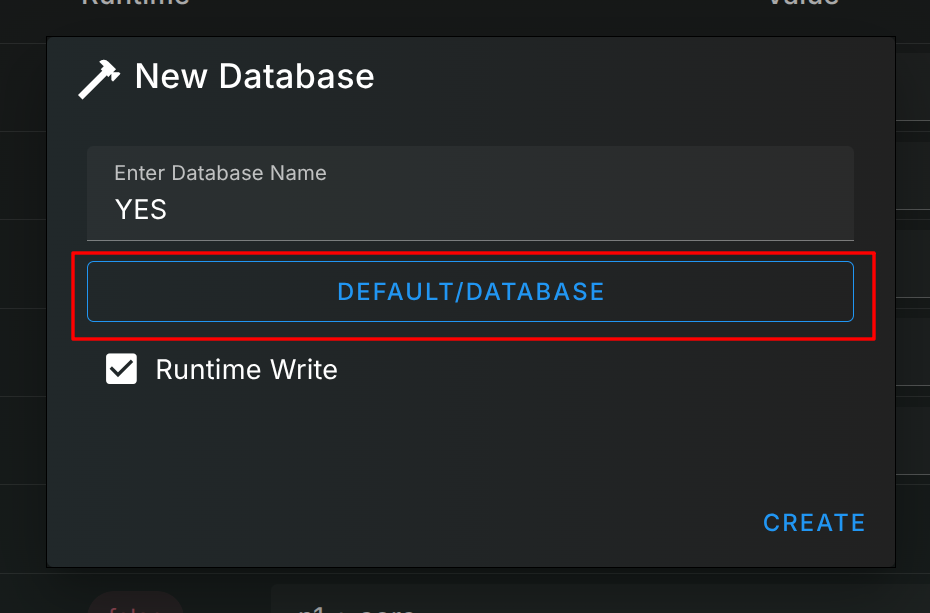Click the Runtime Write label text
This screenshot has width=930, height=613.
click(246, 370)
